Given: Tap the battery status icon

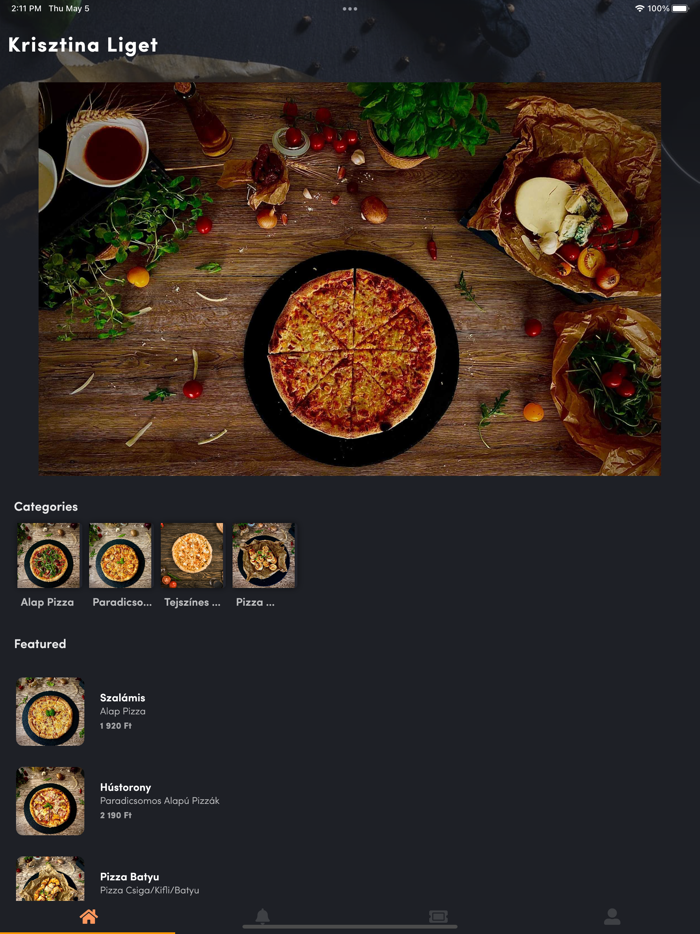Looking at the screenshot, I should click(680, 8).
